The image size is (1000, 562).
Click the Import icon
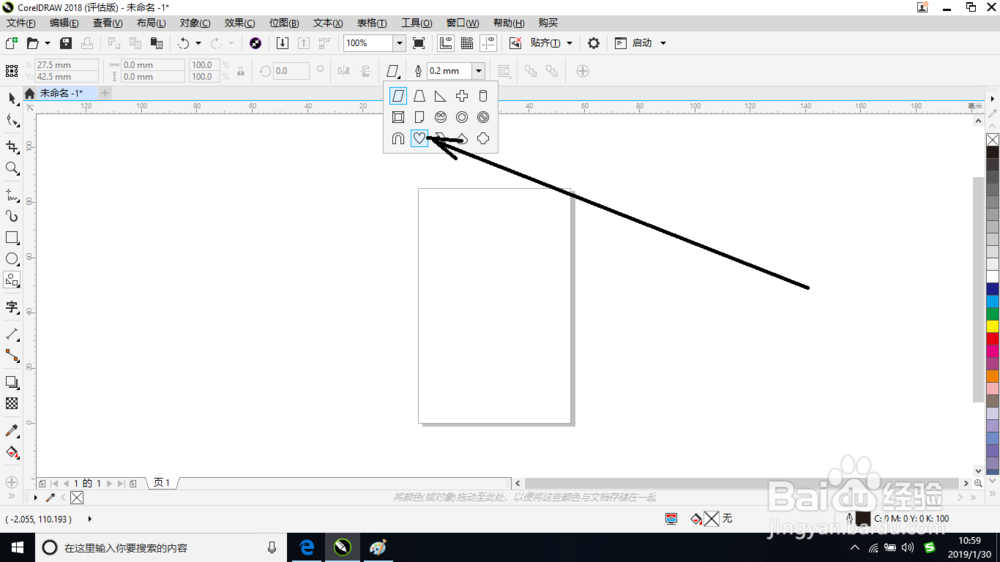tap(283, 43)
